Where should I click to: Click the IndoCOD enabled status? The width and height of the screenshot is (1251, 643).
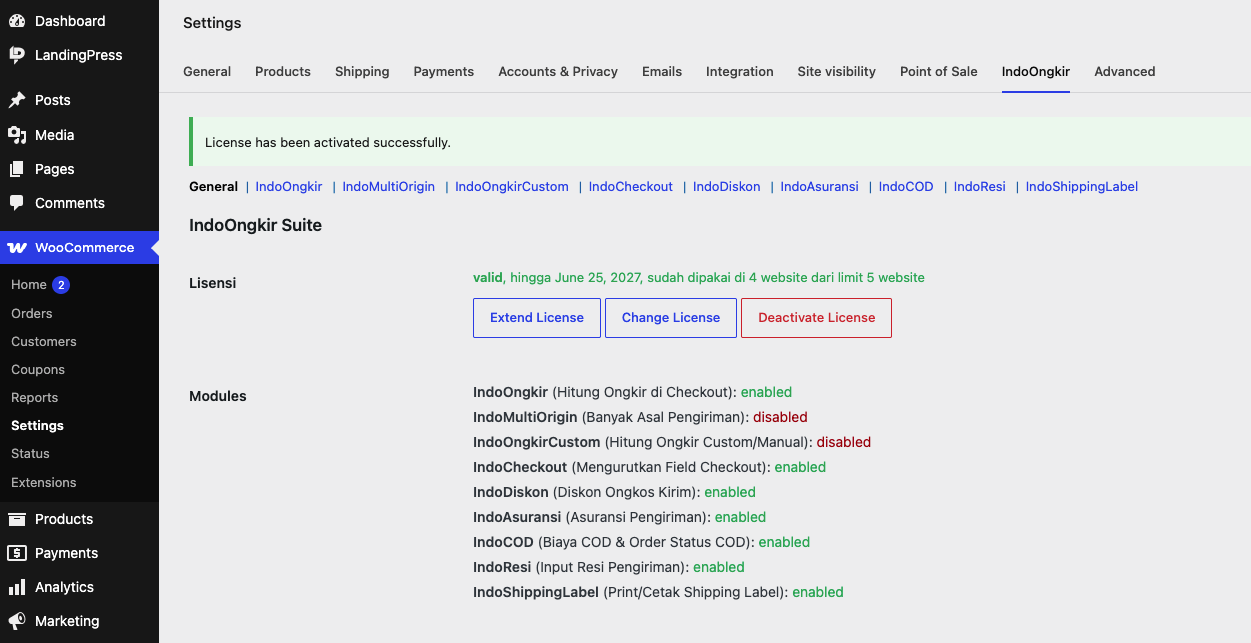[784, 542]
